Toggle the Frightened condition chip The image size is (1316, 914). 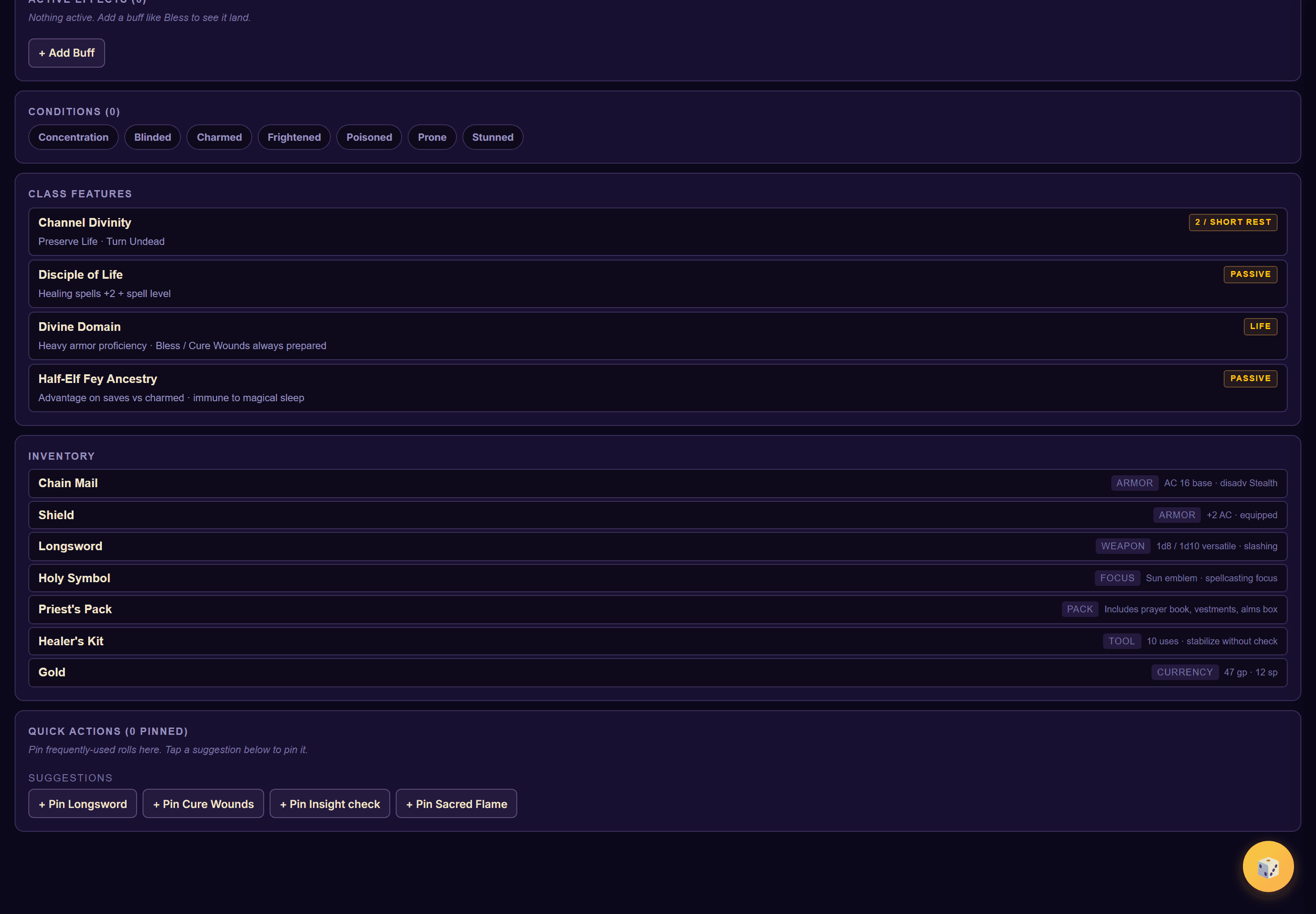[x=294, y=138]
